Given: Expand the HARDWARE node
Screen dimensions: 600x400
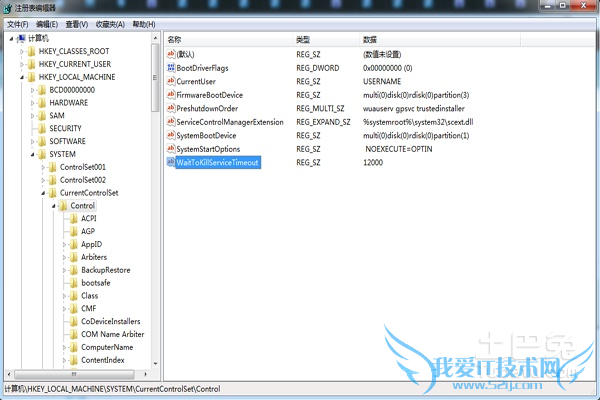Looking at the screenshot, I should click(33, 103).
